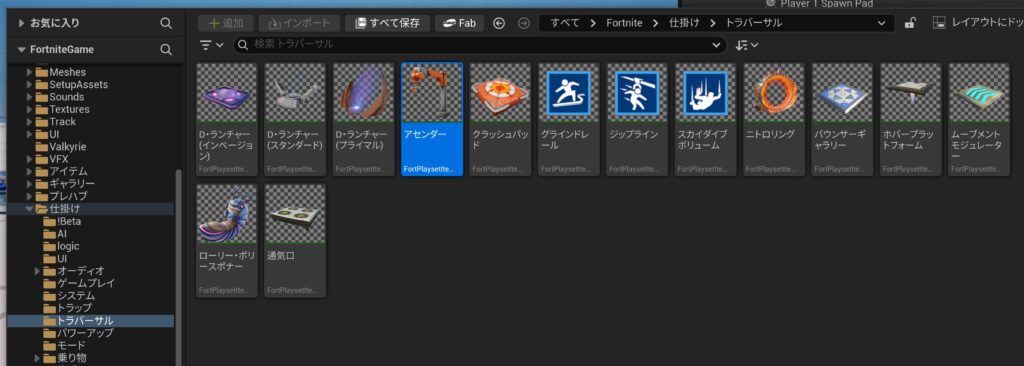Click すべて保存 to save all
Screen dimensions: 1024x366
(x=387, y=24)
